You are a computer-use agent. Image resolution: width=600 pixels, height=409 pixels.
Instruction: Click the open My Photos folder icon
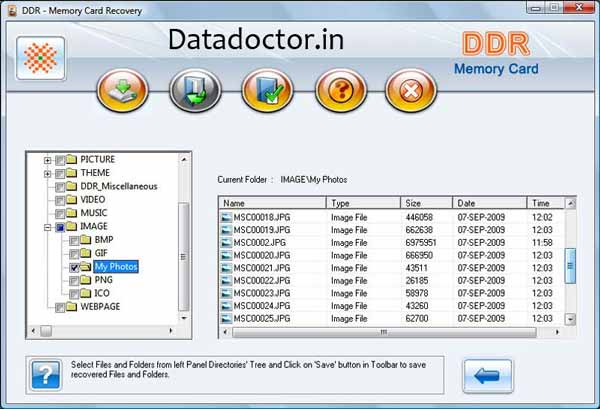pyautogui.click(x=85, y=266)
